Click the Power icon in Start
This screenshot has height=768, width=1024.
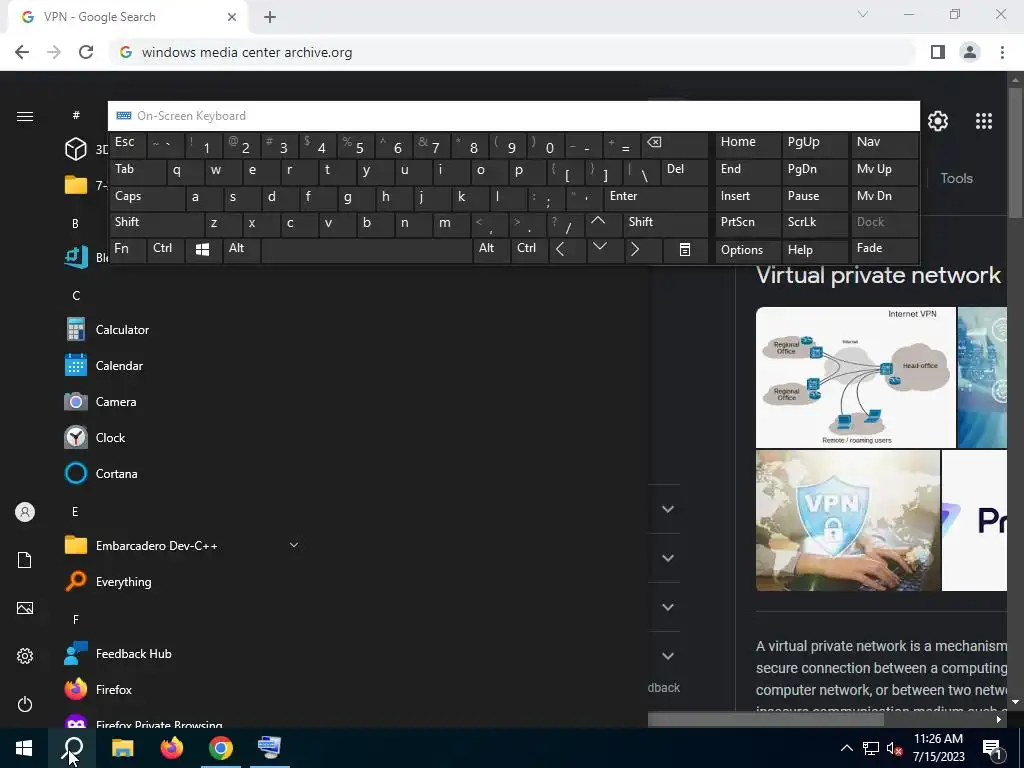[25, 704]
